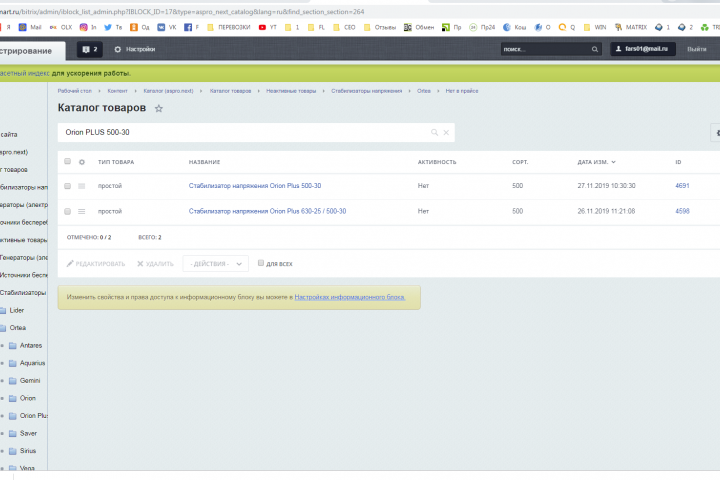Expand the Antares folder in tree
Viewport: 720px width, 480px height.
pos(2,345)
